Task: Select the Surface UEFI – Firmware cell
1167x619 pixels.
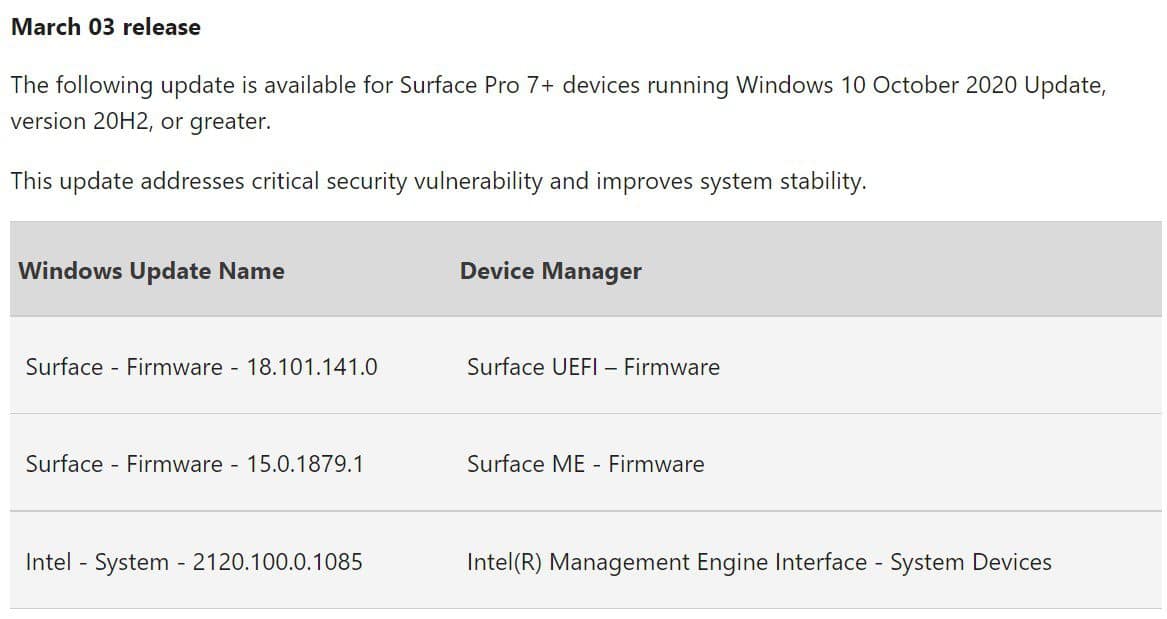Action: click(593, 367)
